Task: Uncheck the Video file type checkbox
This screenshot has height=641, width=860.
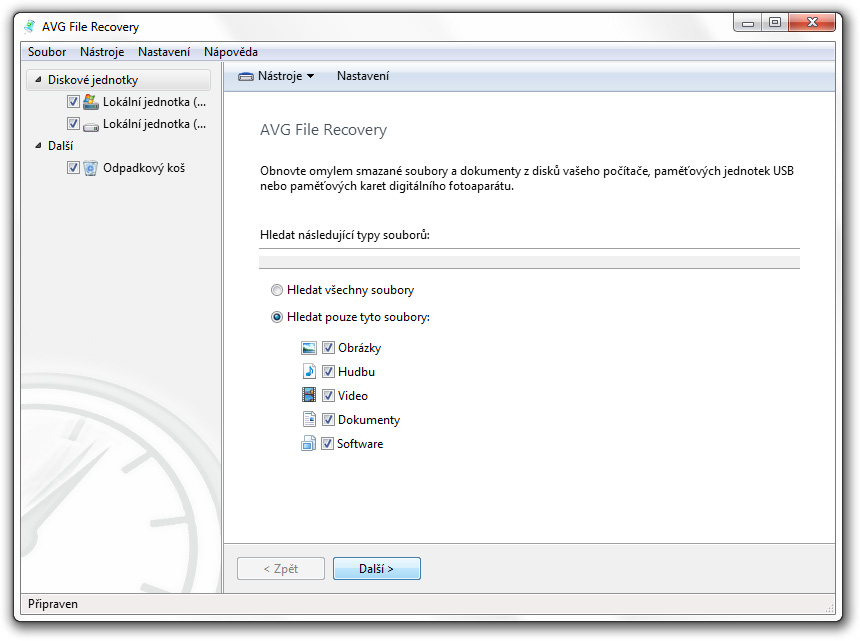Action: point(328,395)
